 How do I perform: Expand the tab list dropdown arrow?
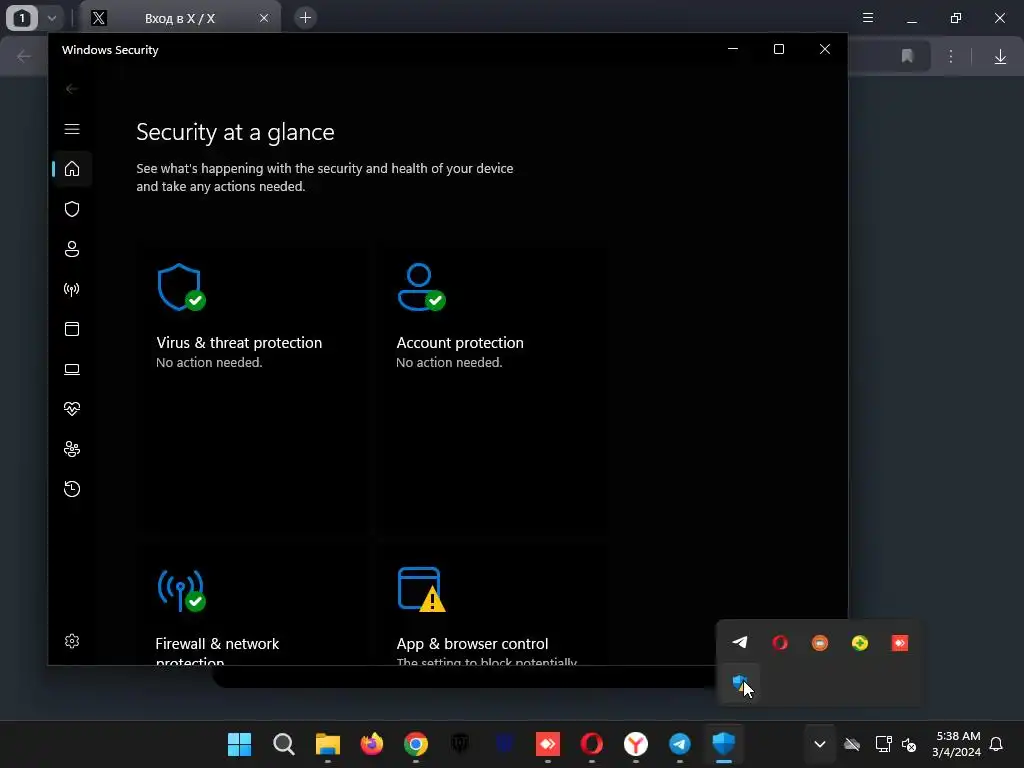click(52, 18)
